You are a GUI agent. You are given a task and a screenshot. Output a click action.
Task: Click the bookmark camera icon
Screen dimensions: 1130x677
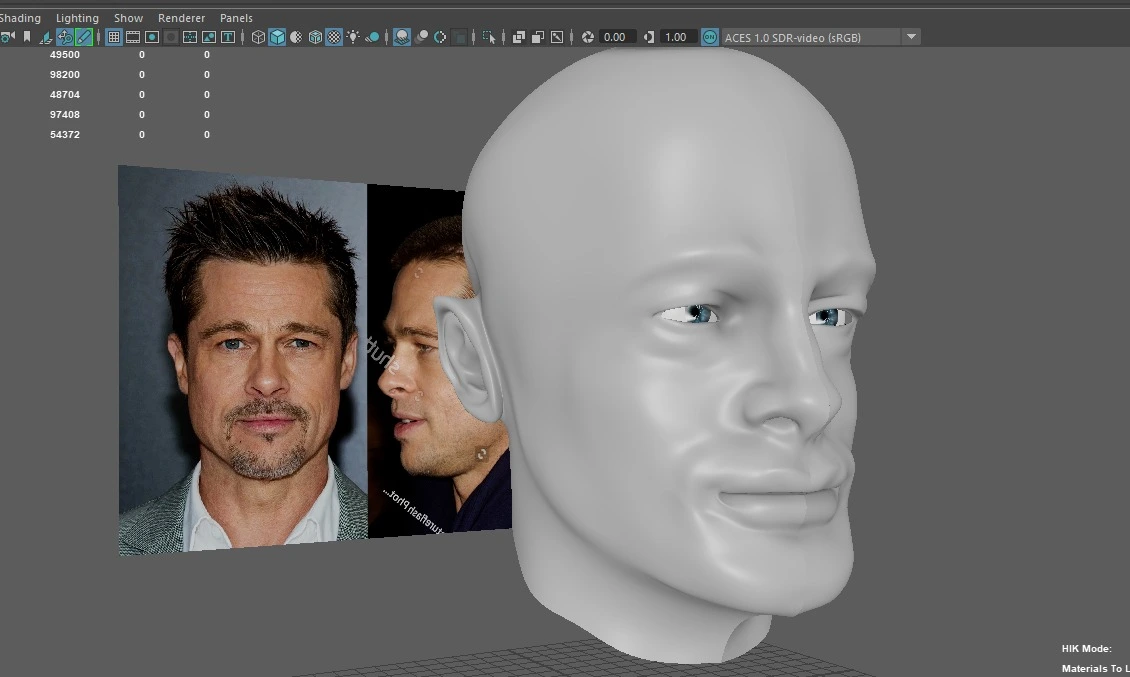click(x=27, y=37)
